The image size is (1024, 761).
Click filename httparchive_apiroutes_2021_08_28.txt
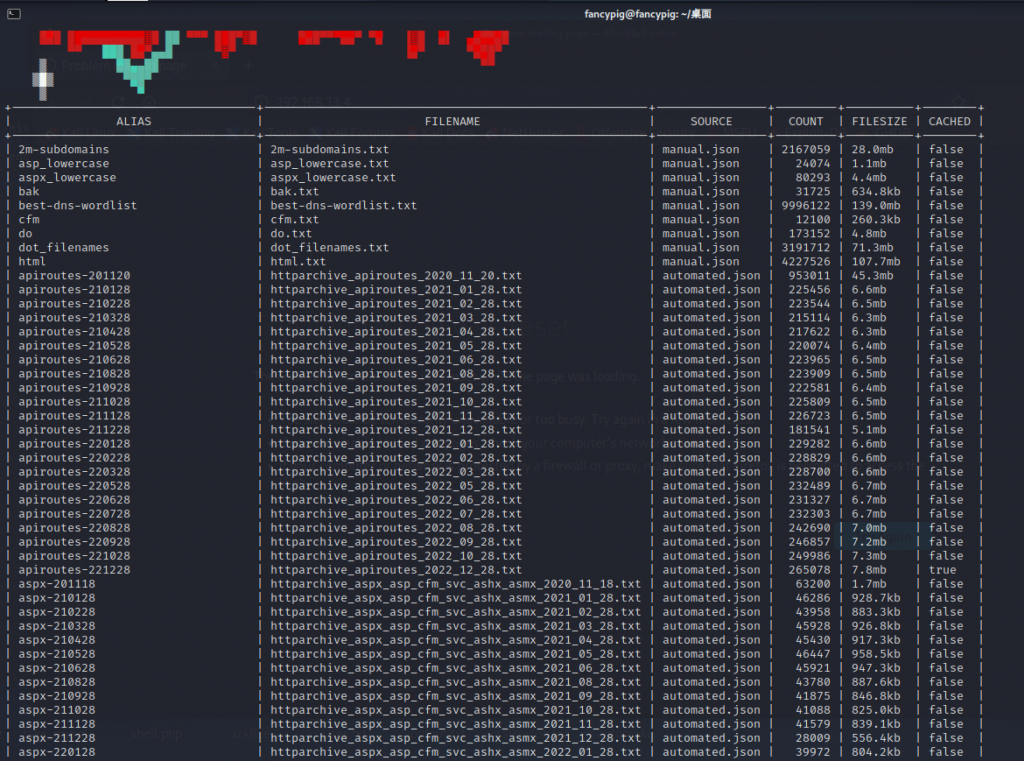click(396, 374)
